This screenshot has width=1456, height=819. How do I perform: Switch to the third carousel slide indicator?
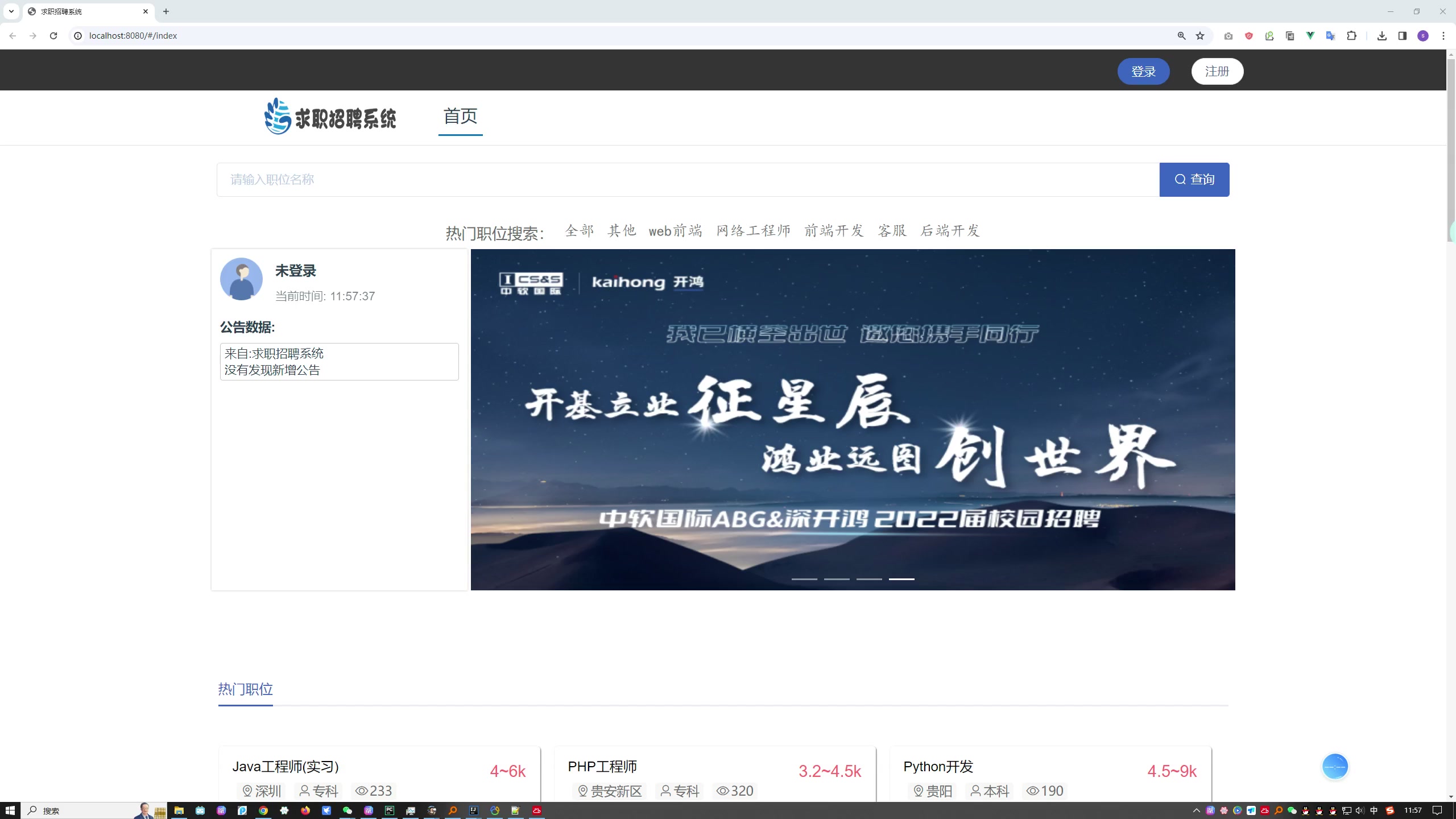click(x=869, y=579)
